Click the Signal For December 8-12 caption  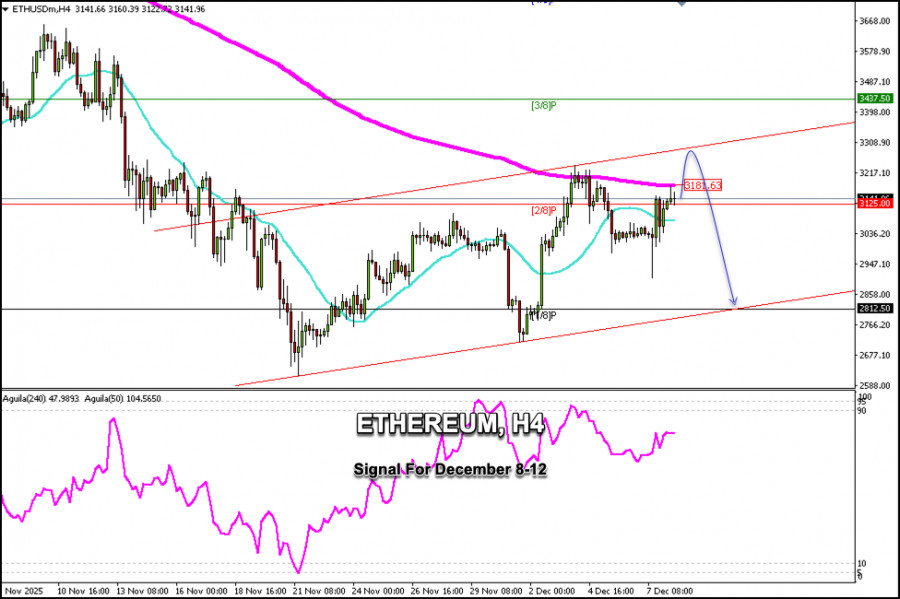point(450,469)
